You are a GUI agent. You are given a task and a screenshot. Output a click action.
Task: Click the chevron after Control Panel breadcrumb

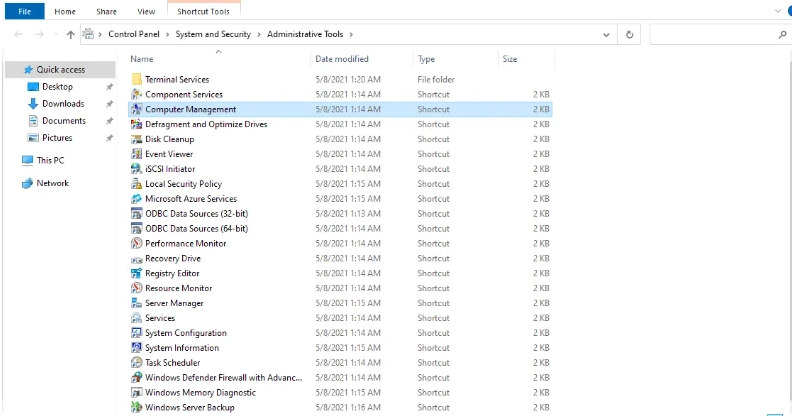click(x=167, y=34)
